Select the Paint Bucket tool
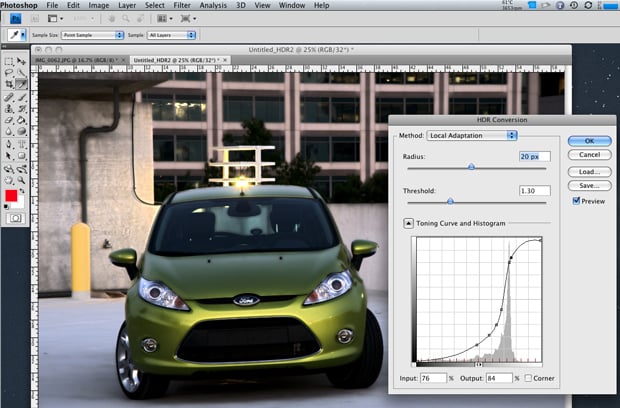Image resolution: width=620 pixels, height=408 pixels. coord(21,120)
